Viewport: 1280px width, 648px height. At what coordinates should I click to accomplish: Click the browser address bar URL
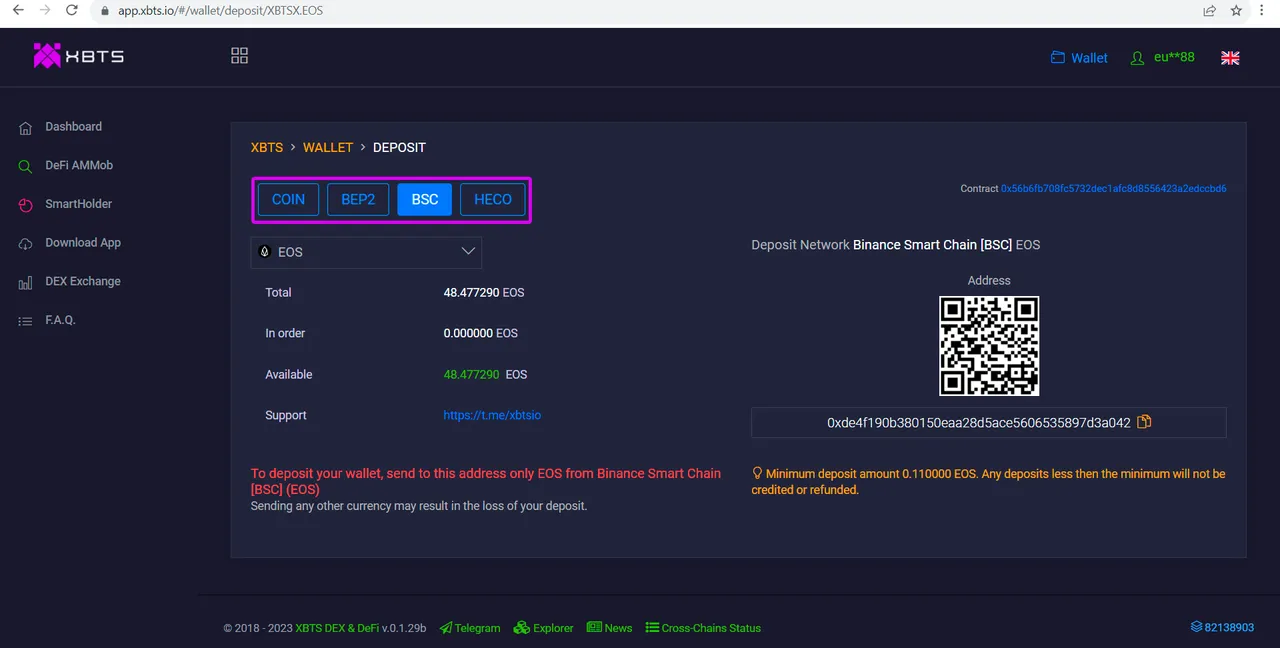(x=221, y=10)
